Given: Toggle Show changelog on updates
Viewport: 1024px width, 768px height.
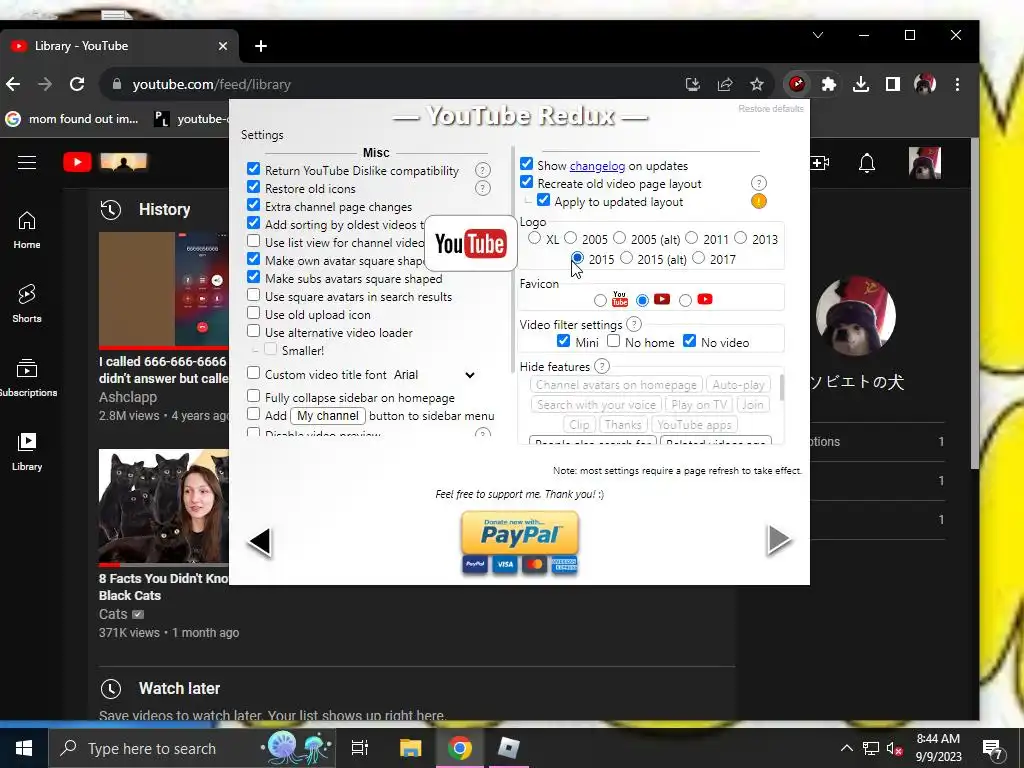Looking at the screenshot, I should pos(526,164).
